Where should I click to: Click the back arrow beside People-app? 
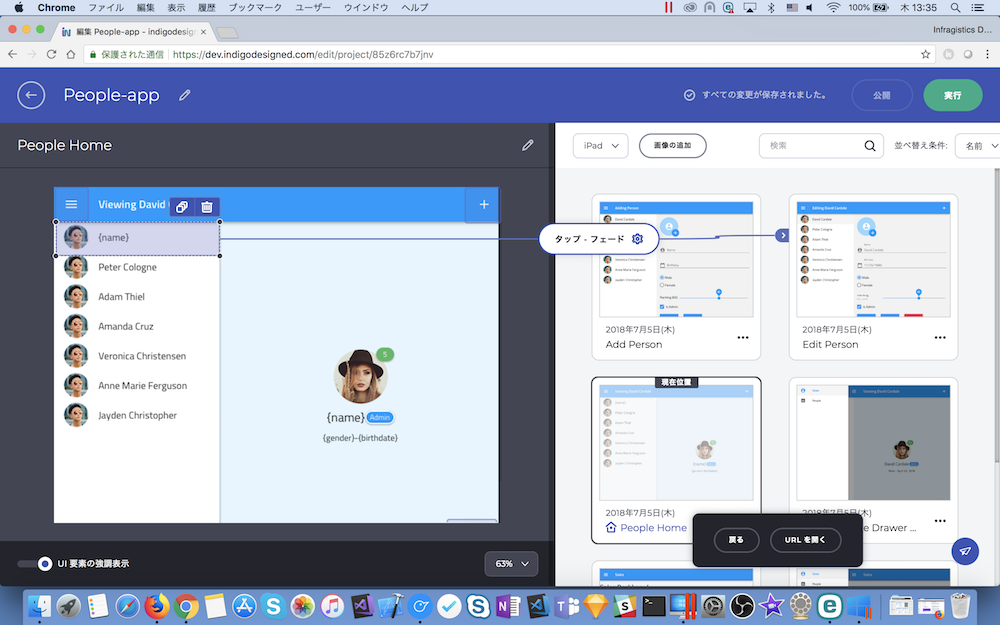pos(31,95)
